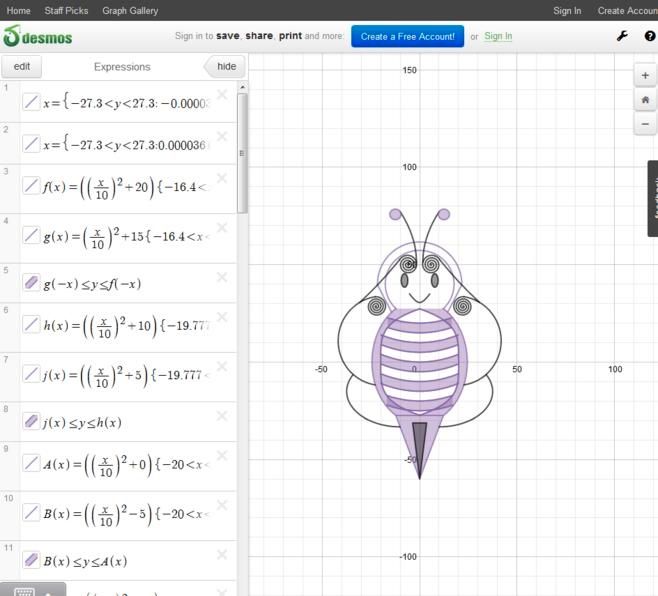Remove the h(x) expression via X
This screenshot has height=596, width=658.
pos(222,317)
